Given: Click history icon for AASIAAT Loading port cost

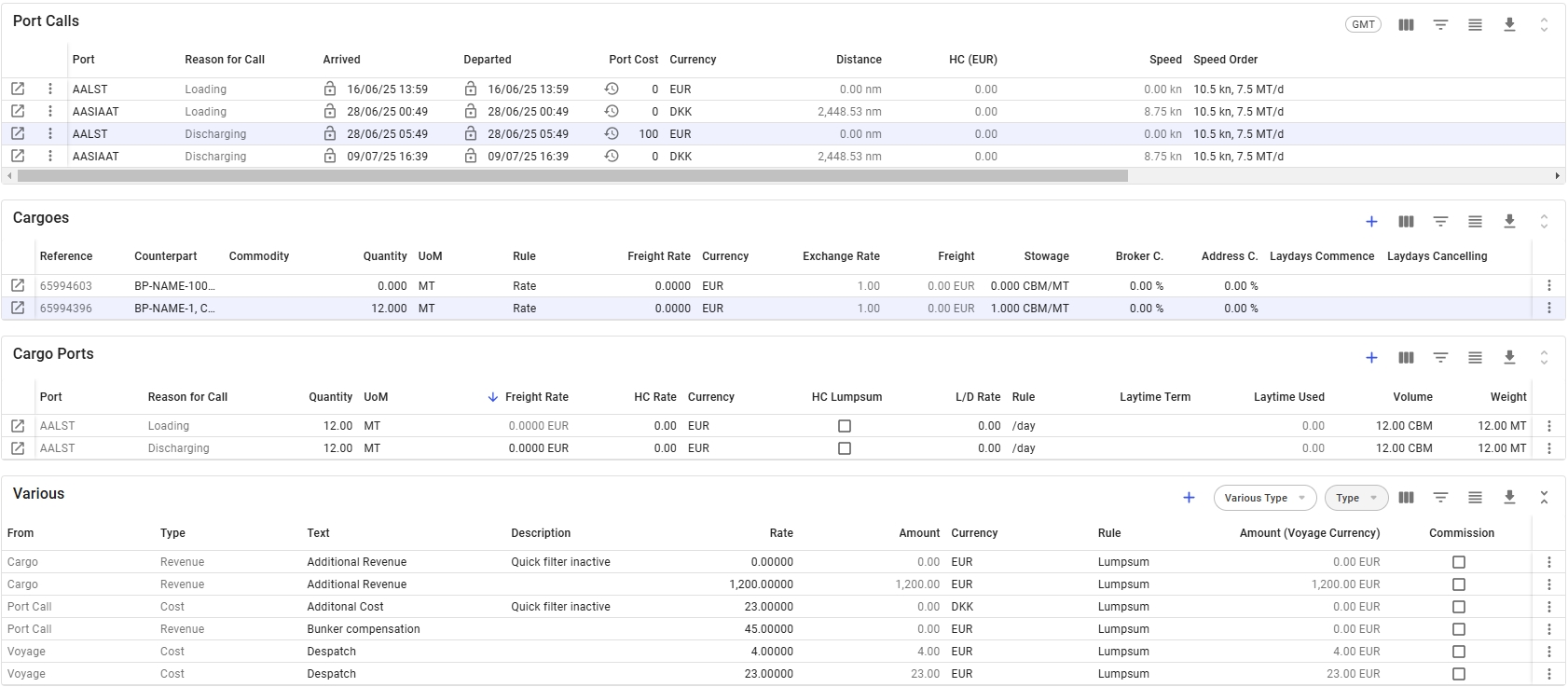Looking at the screenshot, I should click(x=612, y=111).
